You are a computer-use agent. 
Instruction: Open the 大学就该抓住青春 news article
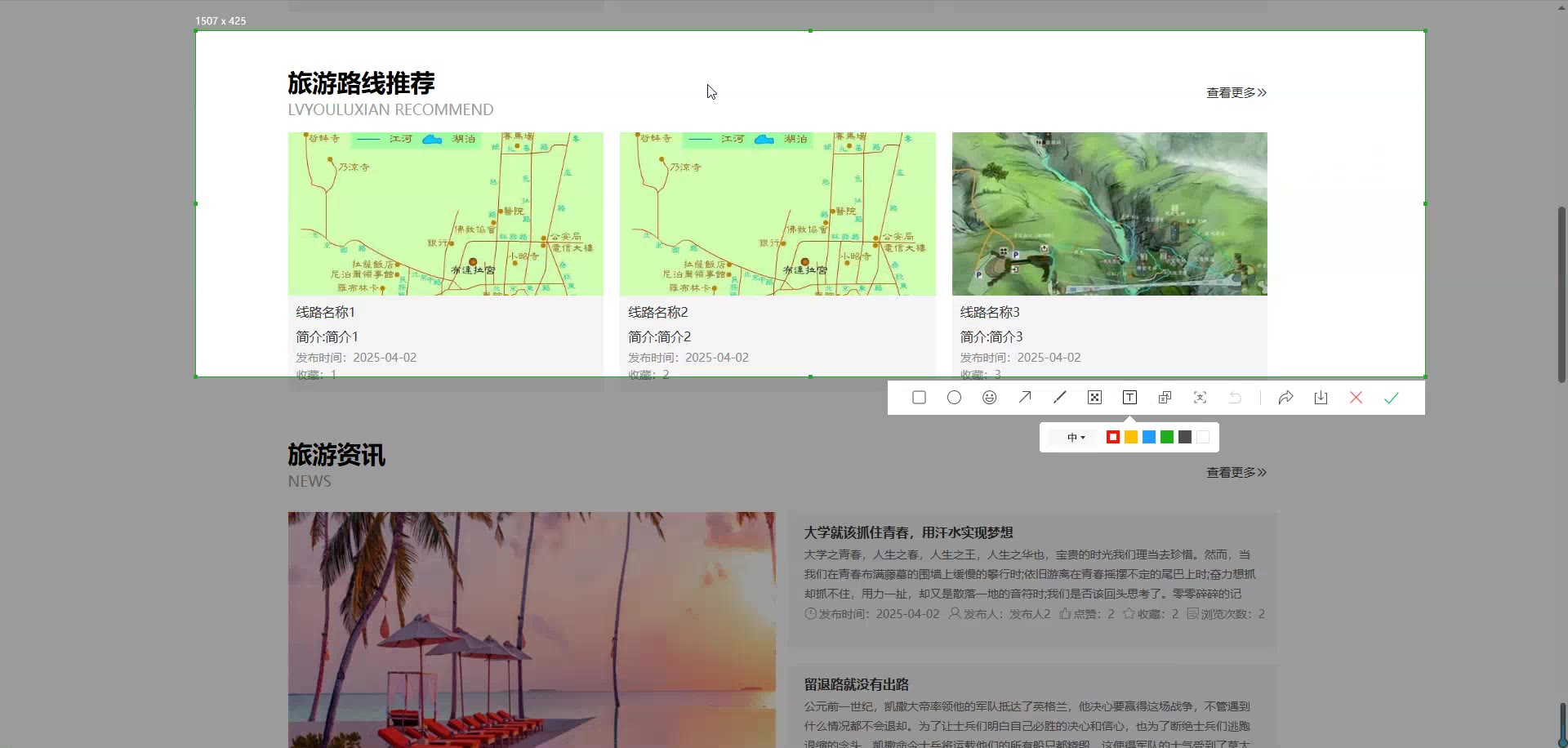click(908, 532)
